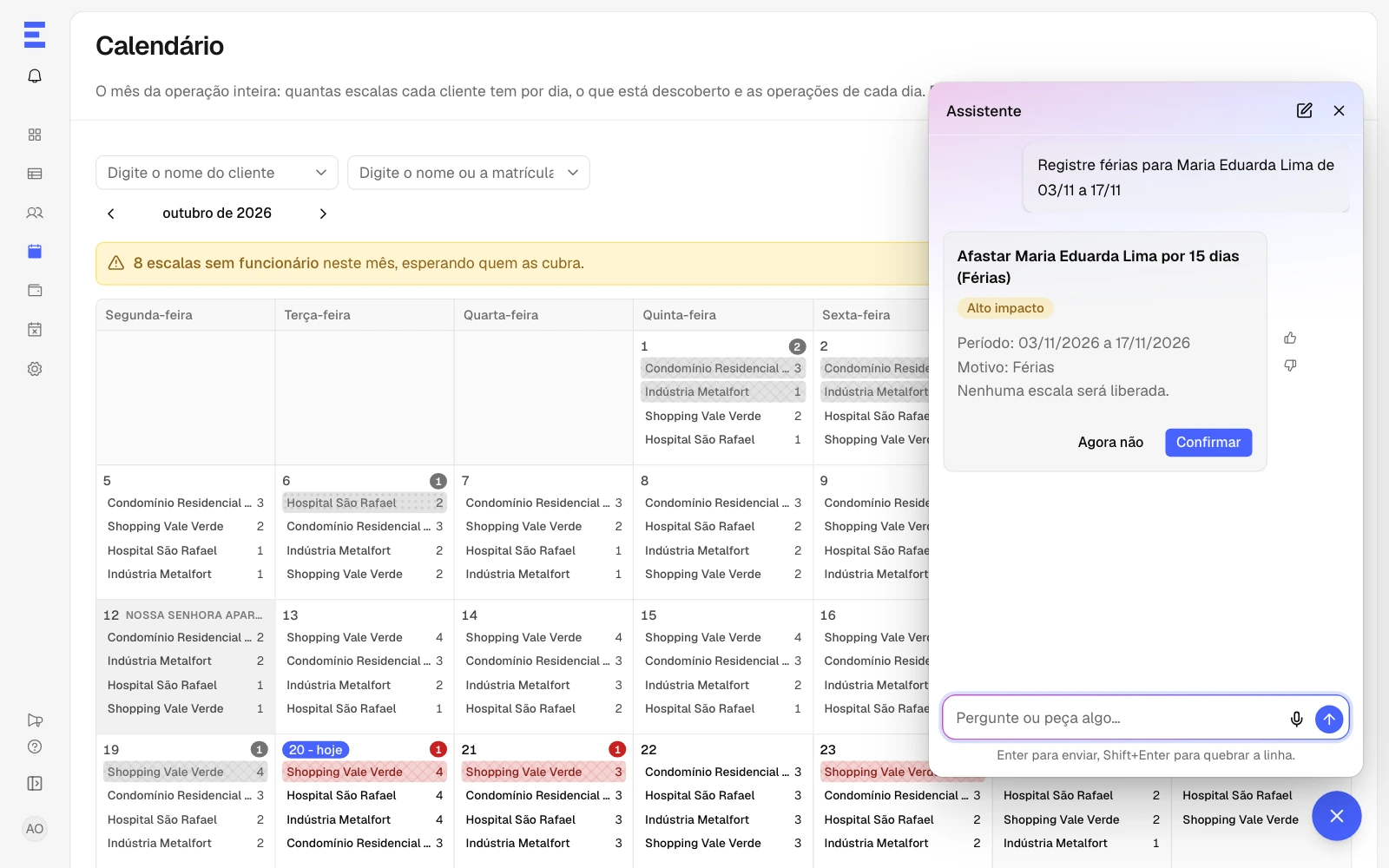Open the AO user avatar
Viewport: 1389px width, 868px height.
coord(35,829)
